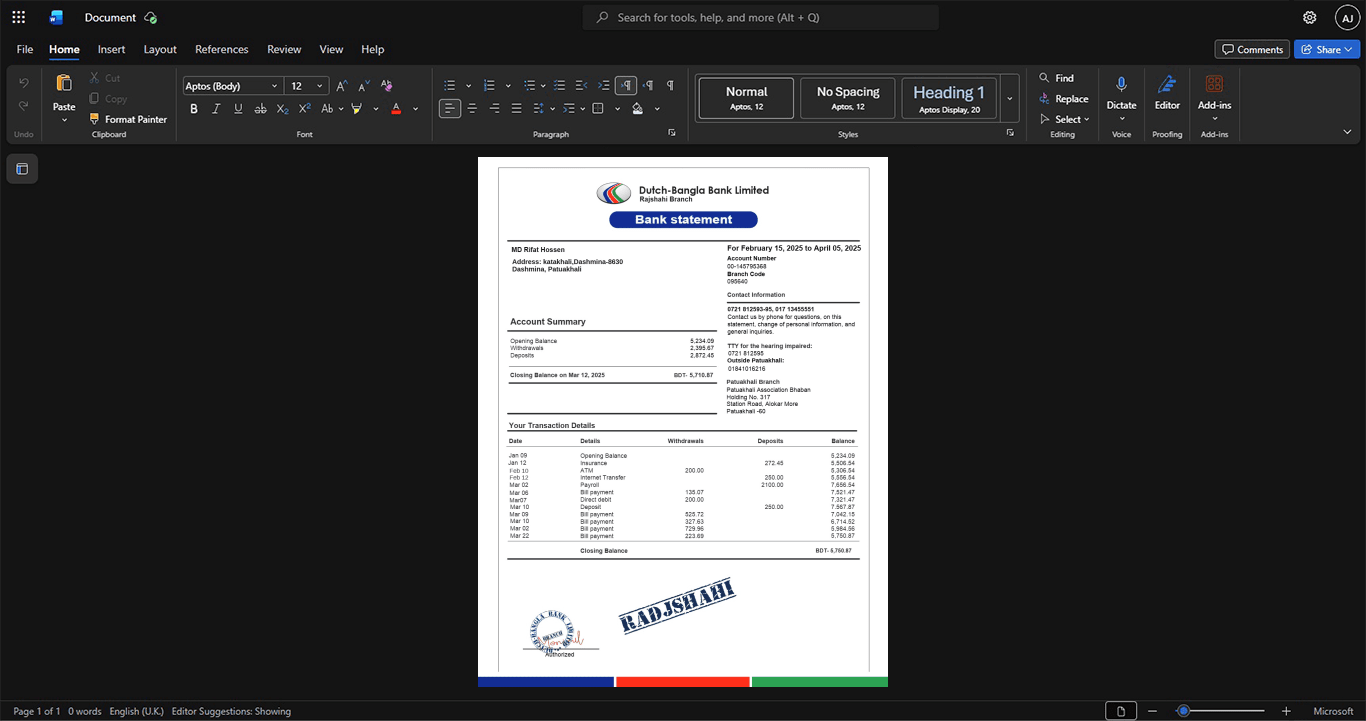Image resolution: width=1366 pixels, height=721 pixels.
Task: Open Settings gear in title bar
Action: 1310,17
